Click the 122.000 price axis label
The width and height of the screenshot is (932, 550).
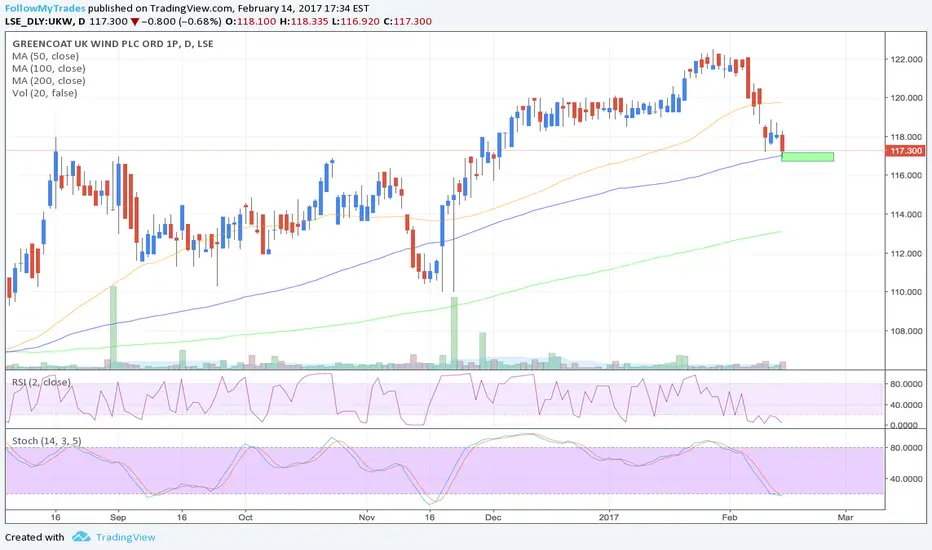pos(906,59)
